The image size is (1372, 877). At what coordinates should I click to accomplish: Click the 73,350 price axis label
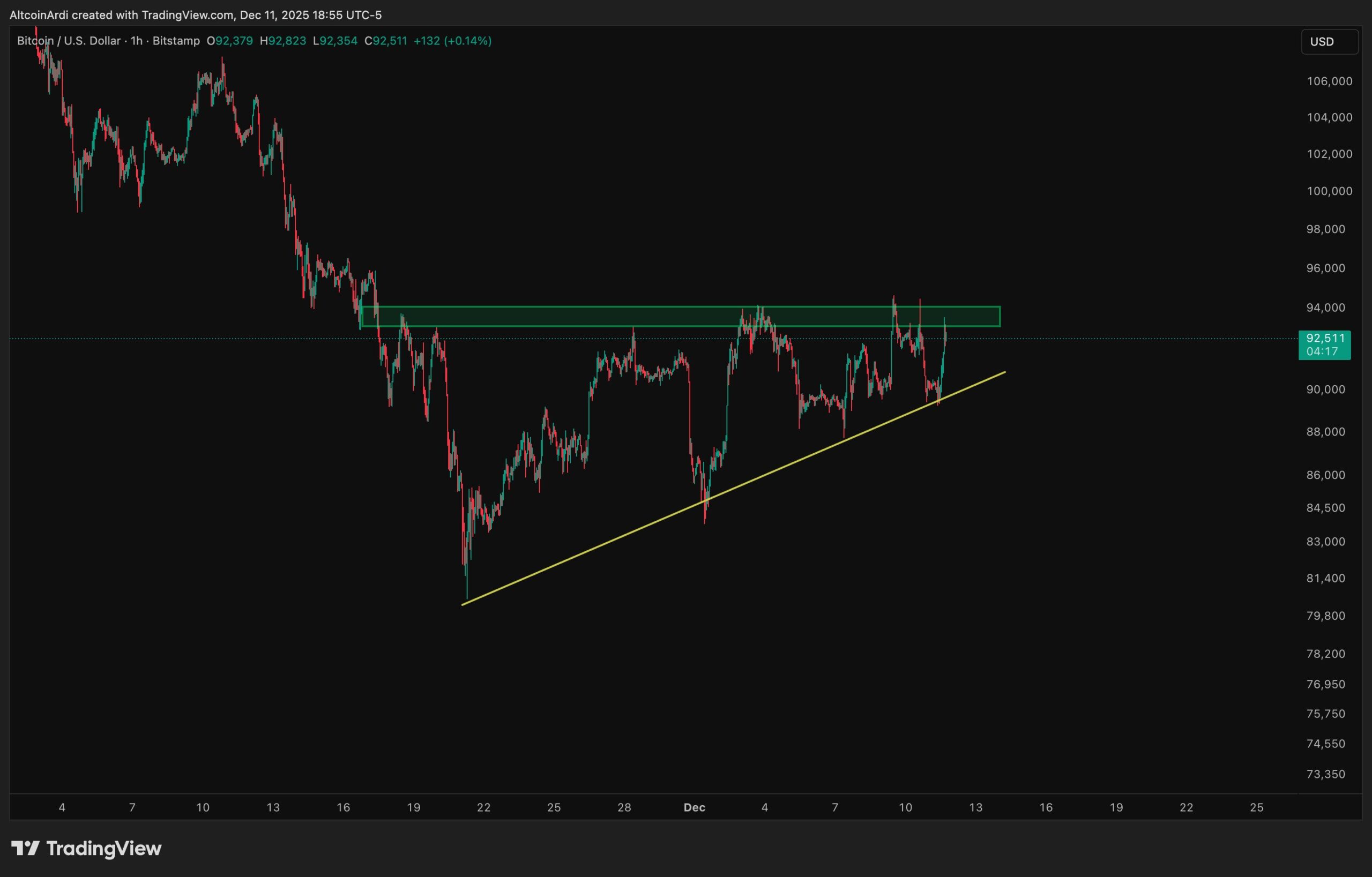coord(1325,774)
